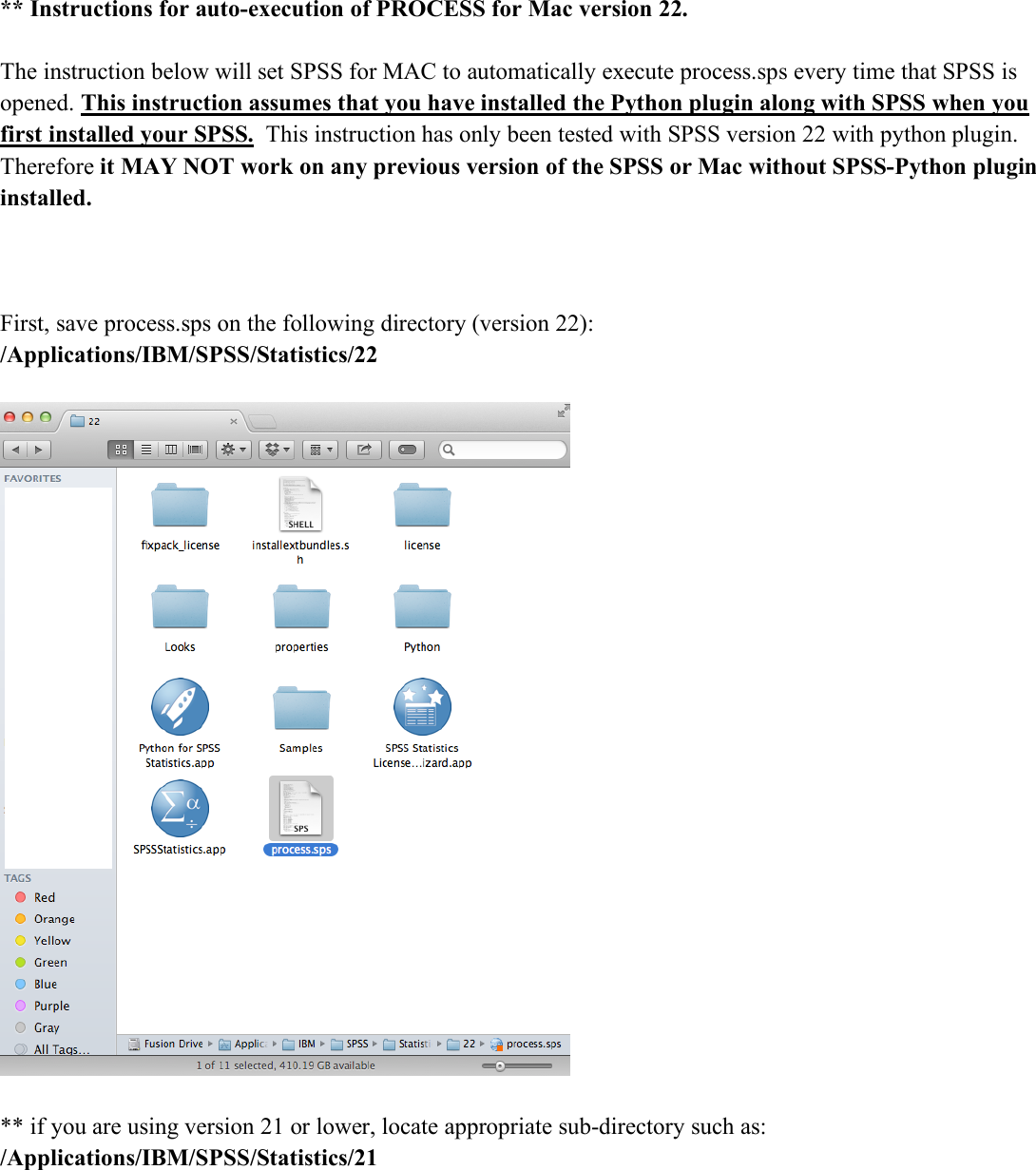Select SPSS Statistics License wizard app icon
1036x1170 pixels.
tap(422, 706)
